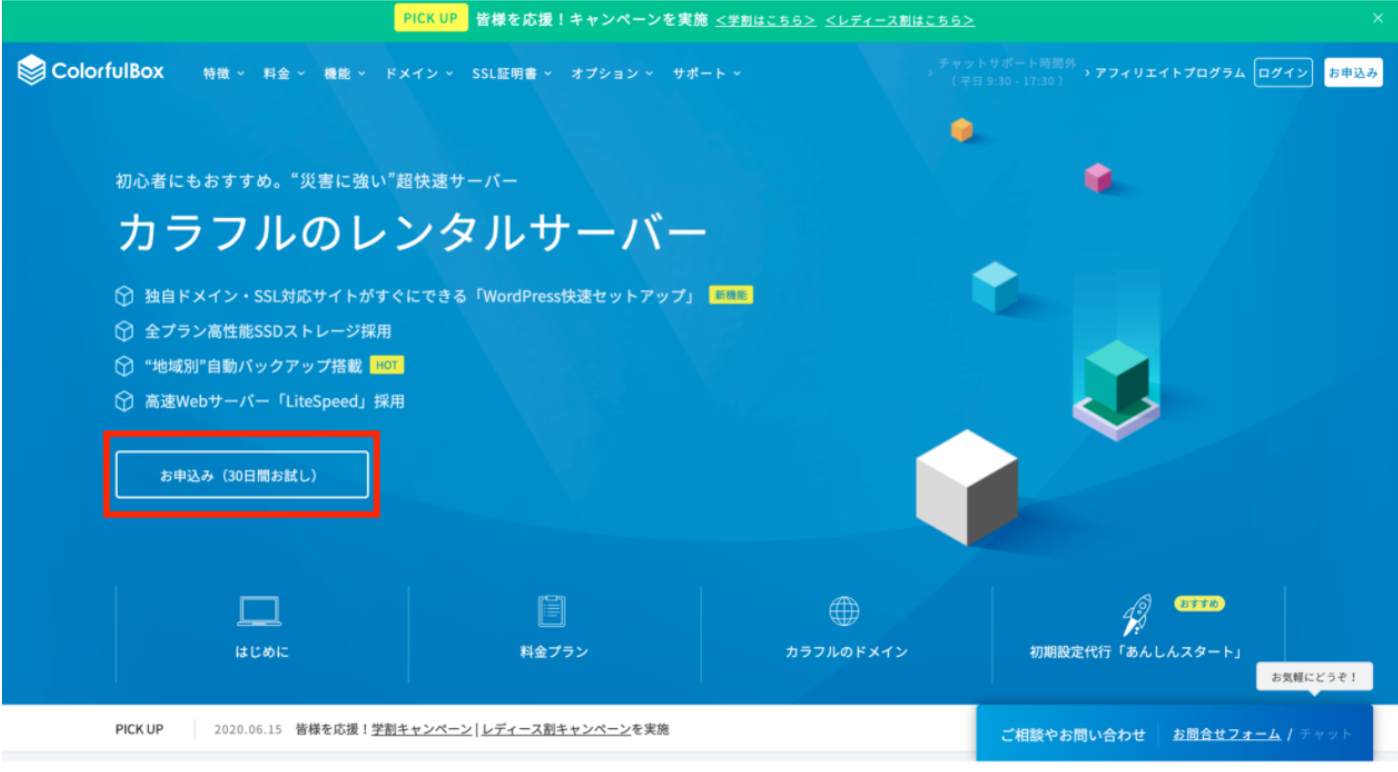Image resolution: width=1398 pixels, height=772 pixels.
Task: Click the 2020.06.15 news date
Action: 249,730
